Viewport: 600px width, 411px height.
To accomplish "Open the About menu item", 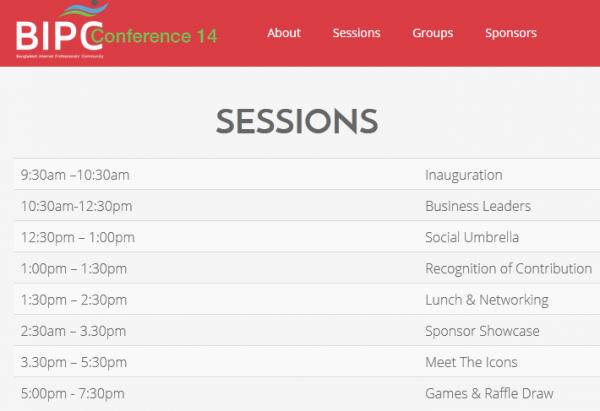I will click(x=284, y=33).
